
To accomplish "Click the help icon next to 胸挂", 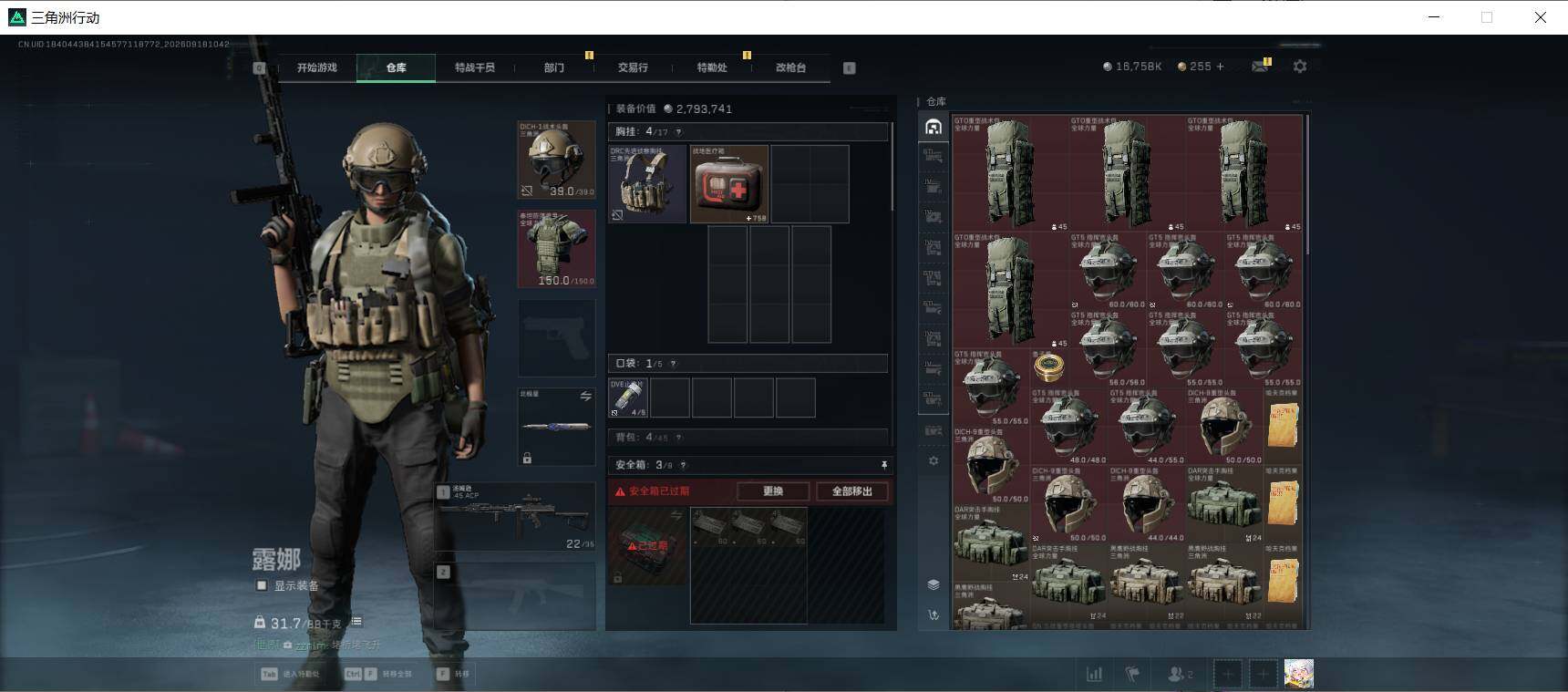I will 678,132.
